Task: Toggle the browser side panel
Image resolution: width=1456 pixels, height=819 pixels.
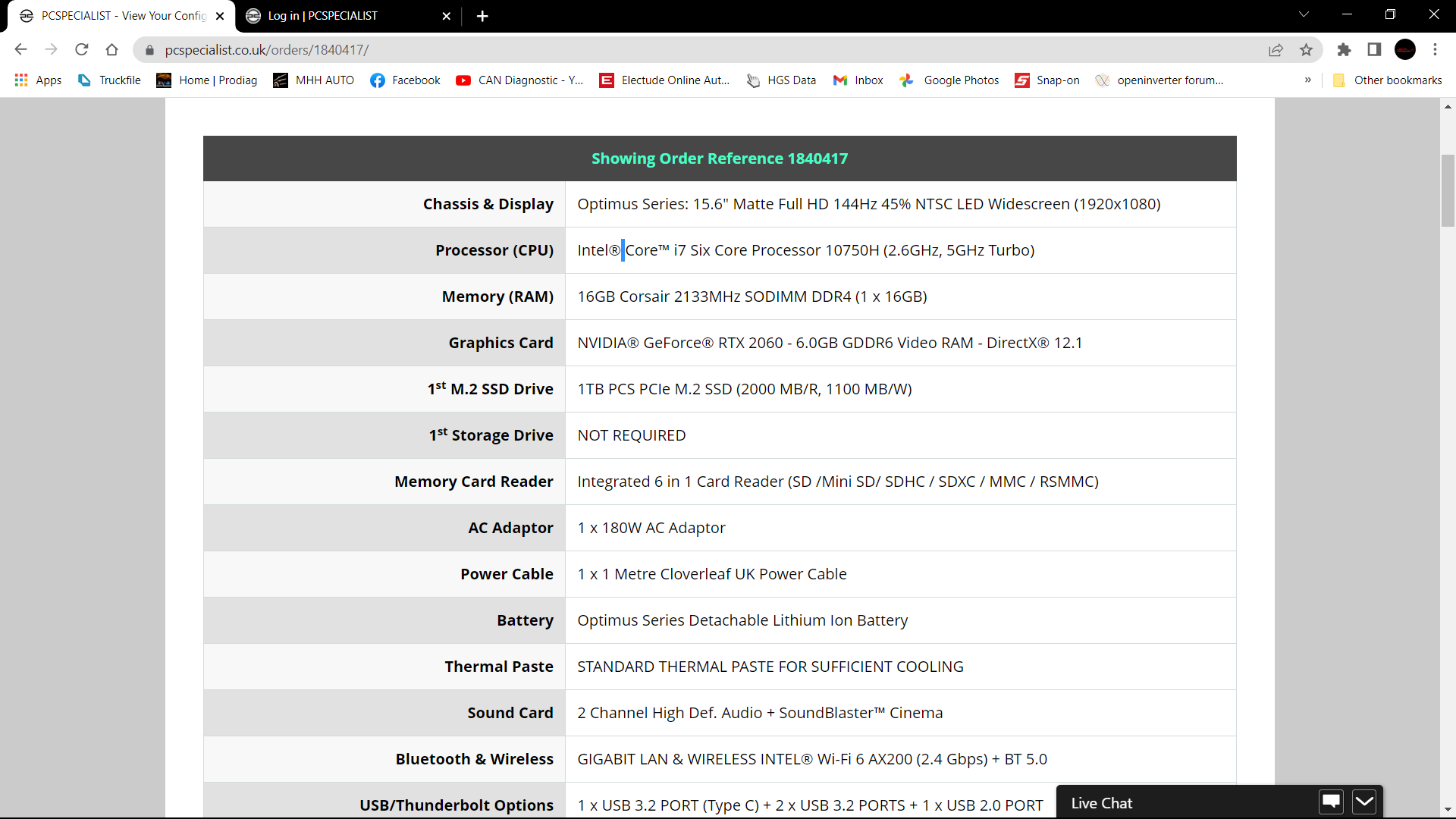Action: 1374,50
